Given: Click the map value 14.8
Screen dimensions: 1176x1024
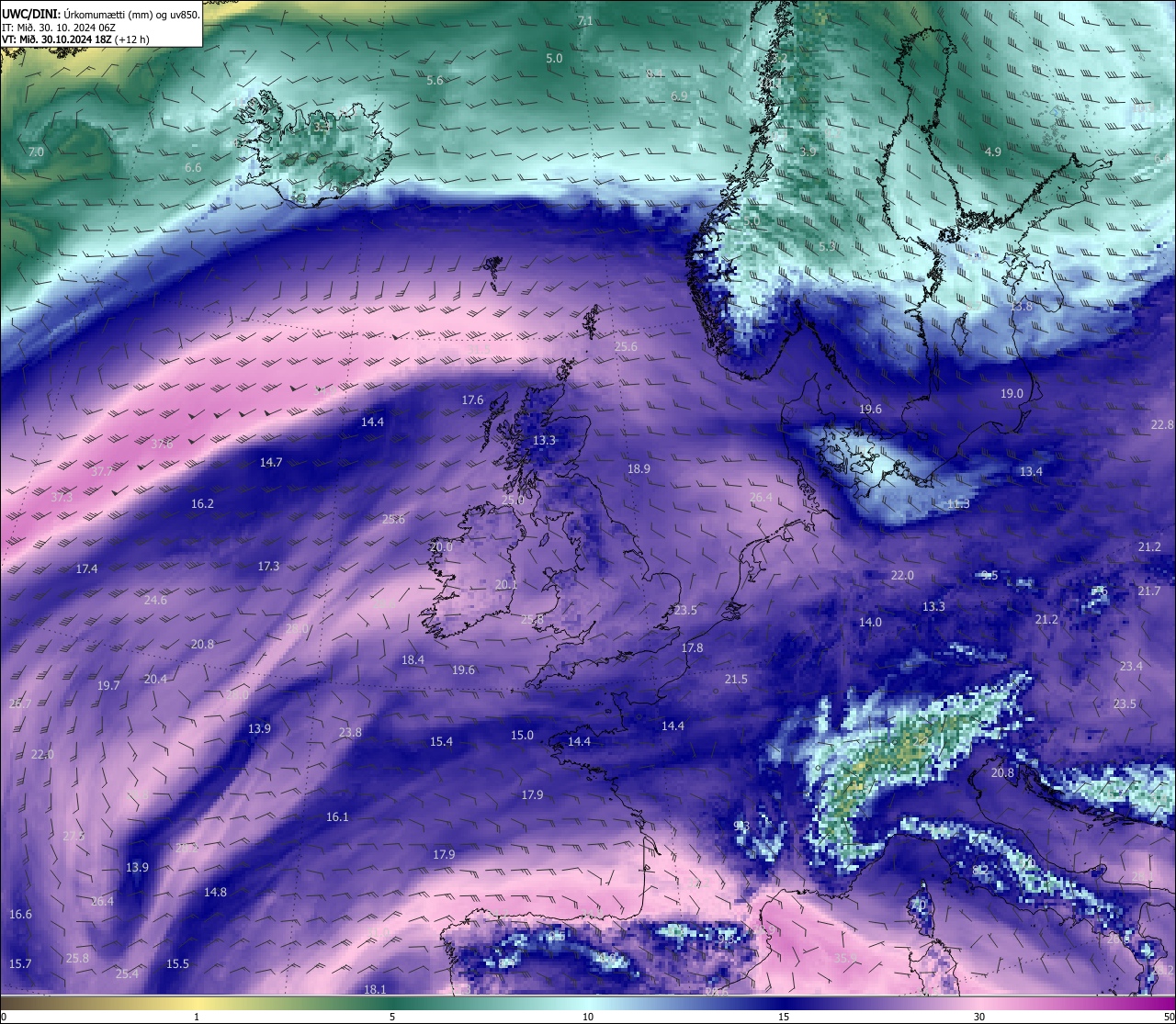Looking at the screenshot, I should (x=215, y=893).
